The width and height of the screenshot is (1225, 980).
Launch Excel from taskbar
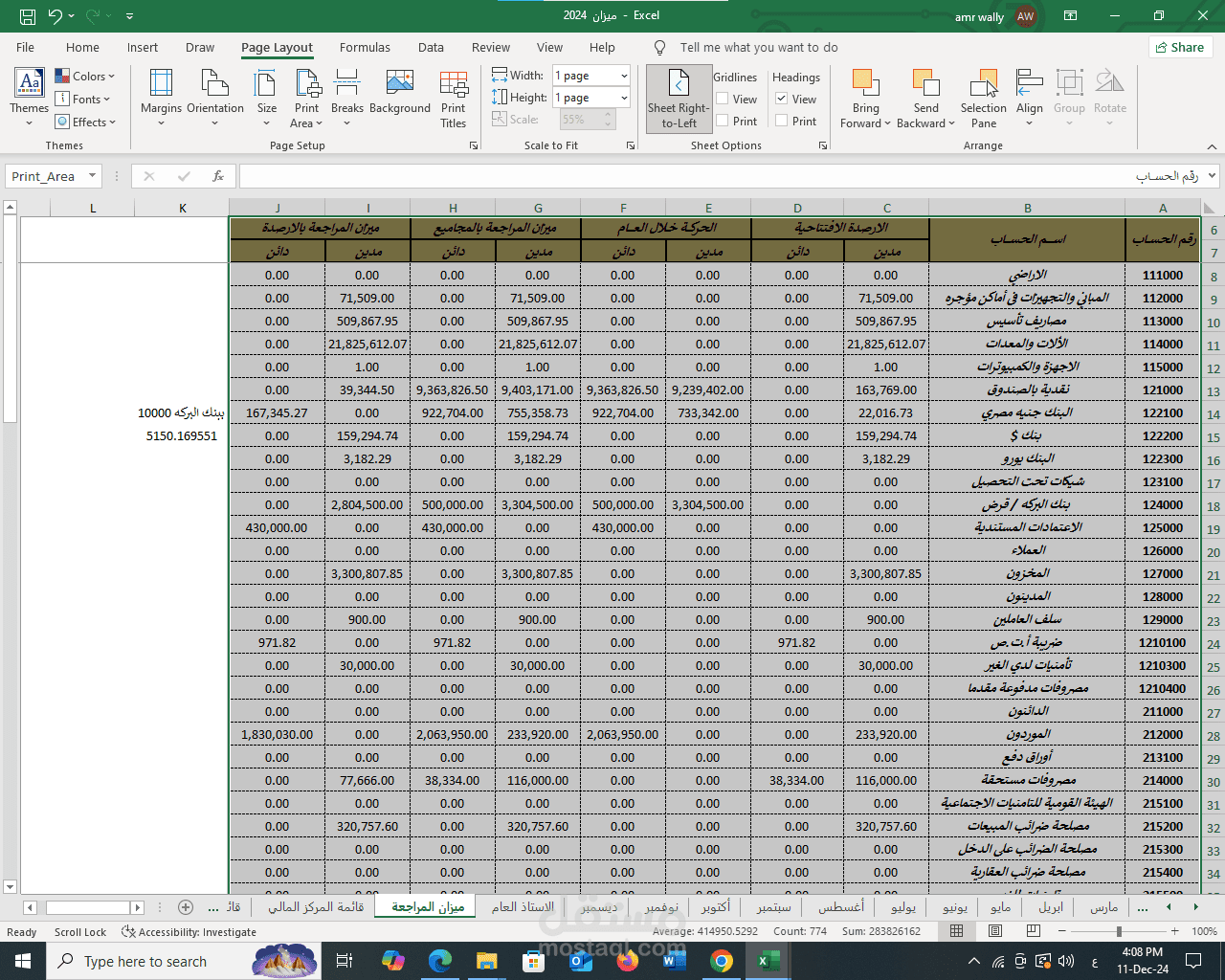coord(768,961)
